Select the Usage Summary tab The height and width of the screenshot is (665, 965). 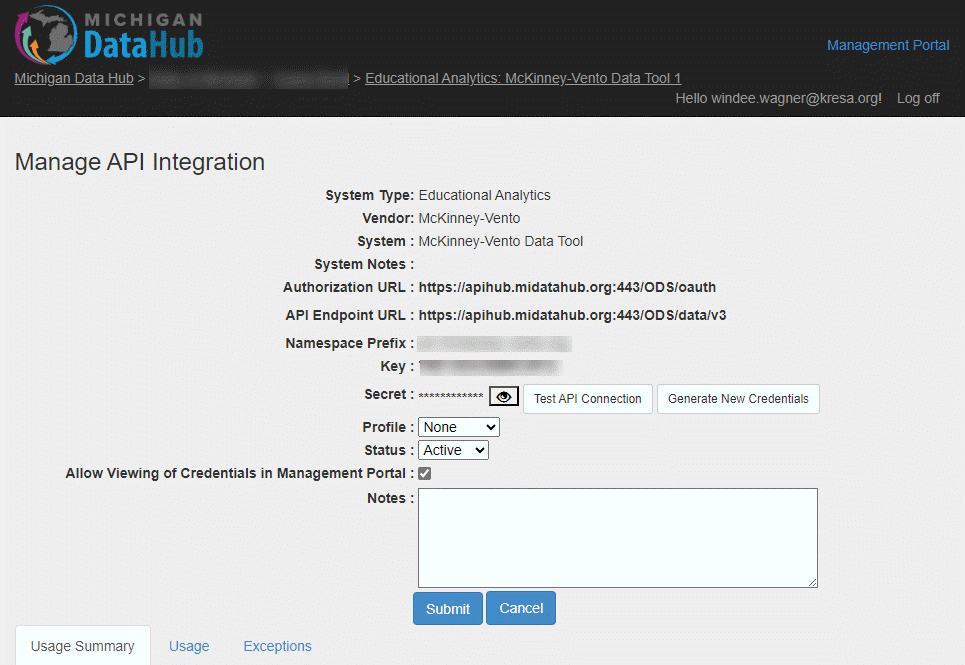click(x=82, y=646)
